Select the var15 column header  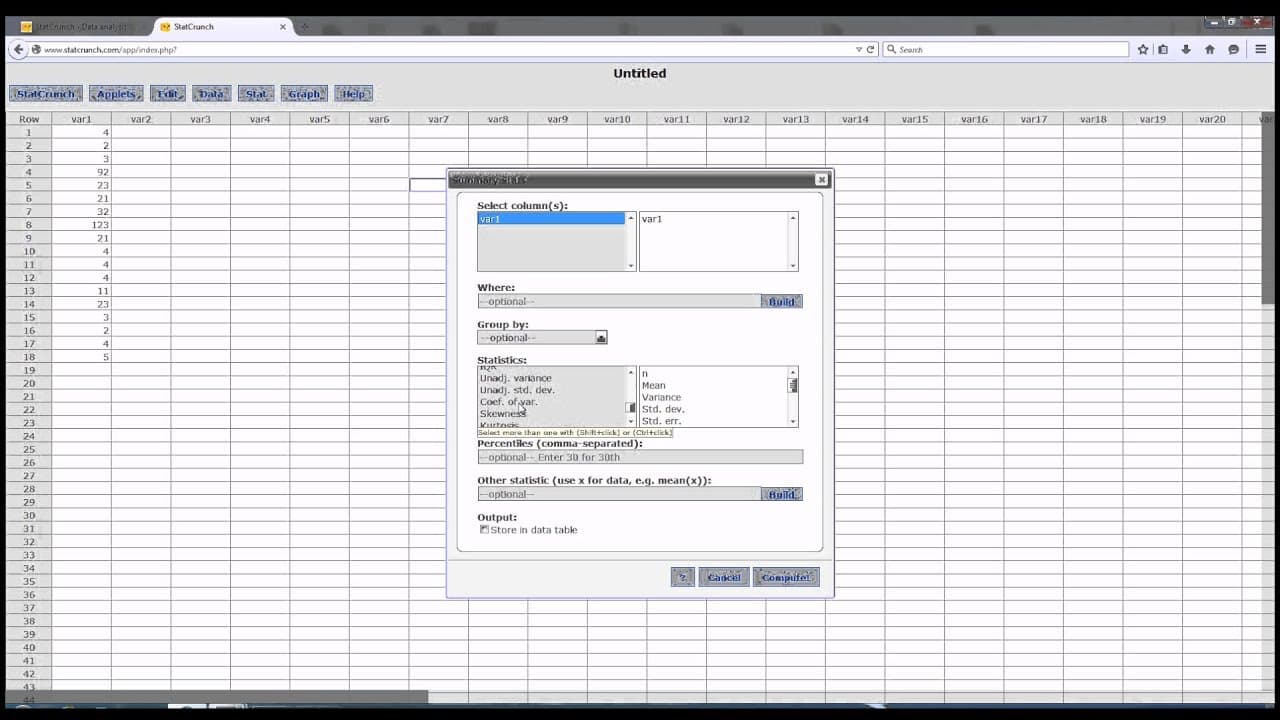click(915, 119)
